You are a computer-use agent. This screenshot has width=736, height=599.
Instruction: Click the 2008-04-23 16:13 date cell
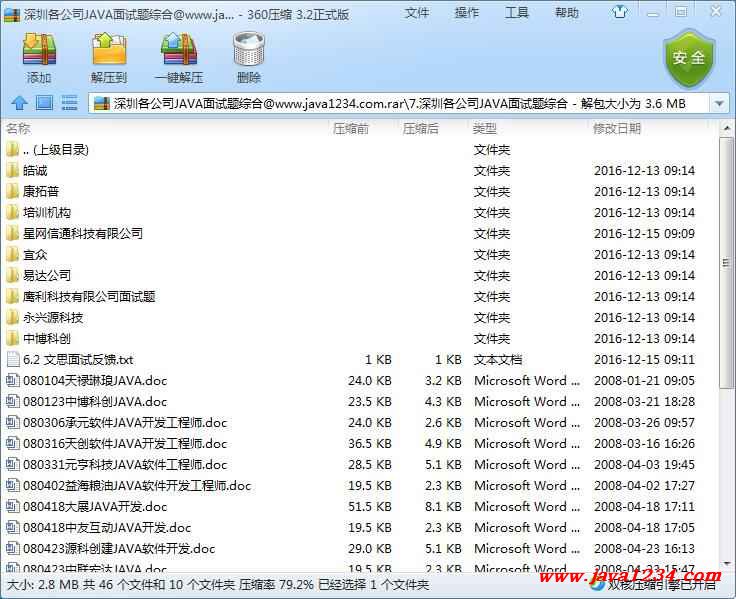[x=644, y=549]
